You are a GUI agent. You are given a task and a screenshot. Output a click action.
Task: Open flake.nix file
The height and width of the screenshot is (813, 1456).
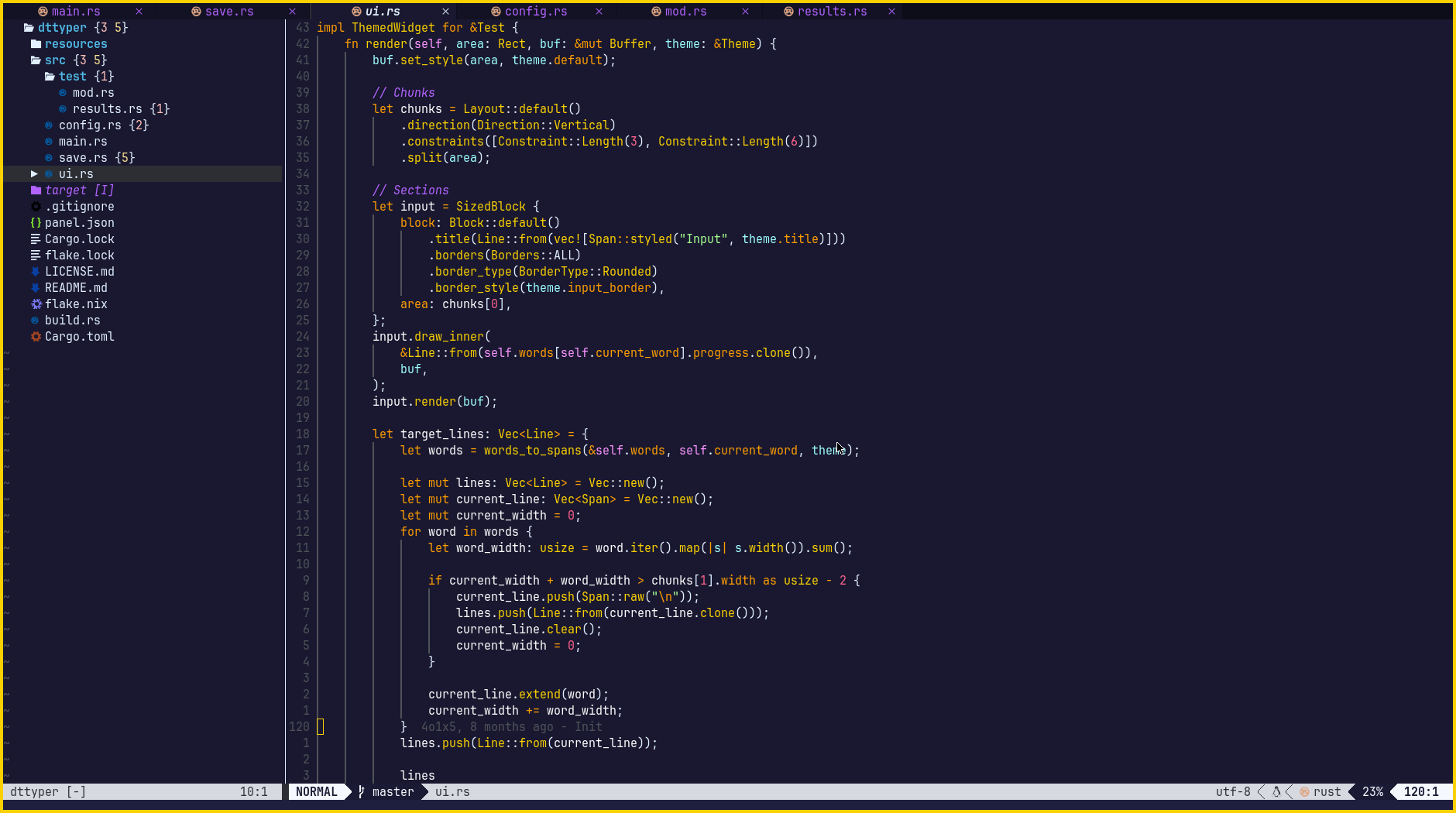point(76,304)
